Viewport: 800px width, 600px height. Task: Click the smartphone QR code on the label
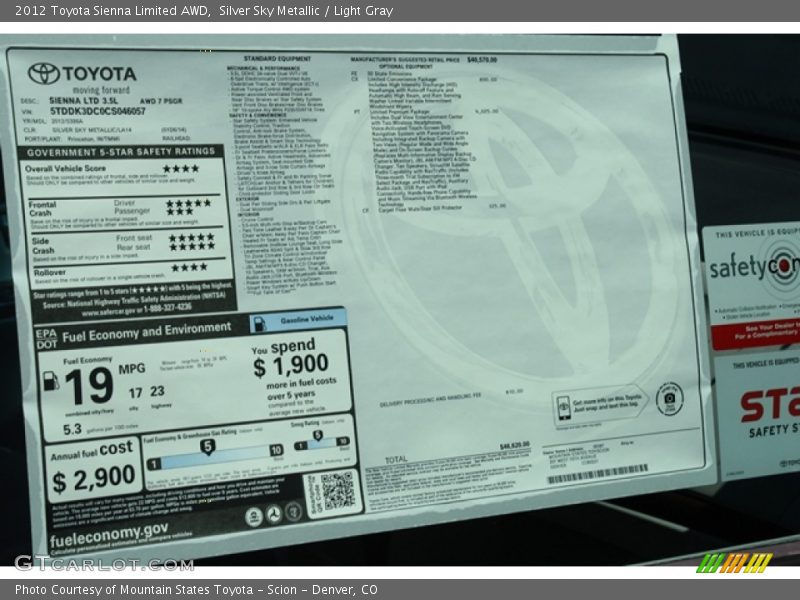(x=337, y=491)
